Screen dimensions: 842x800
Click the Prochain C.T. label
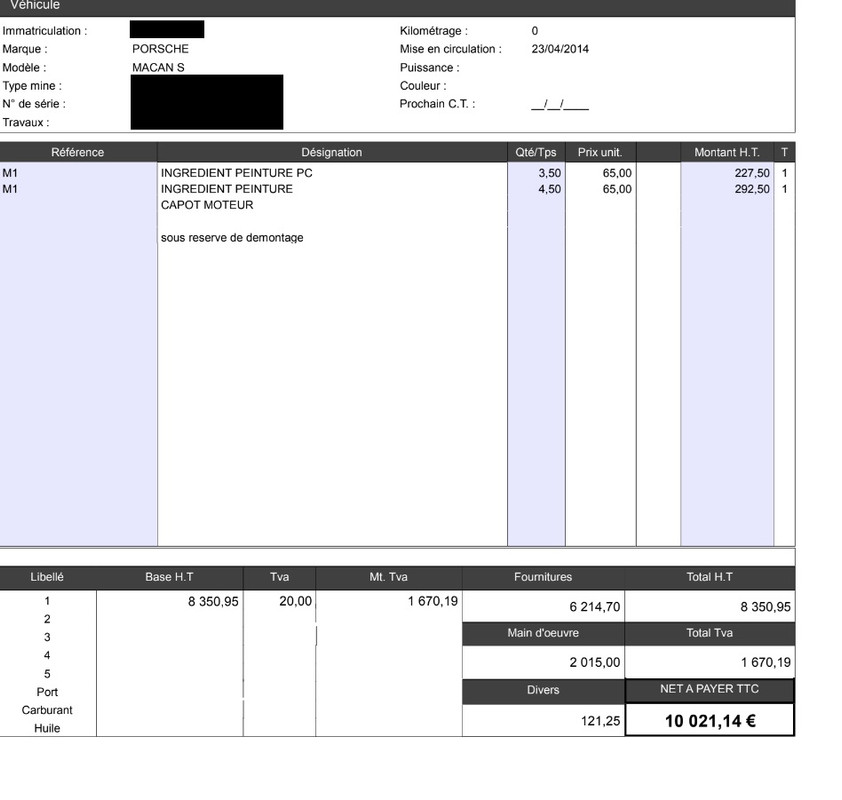[x=437, y=104]
